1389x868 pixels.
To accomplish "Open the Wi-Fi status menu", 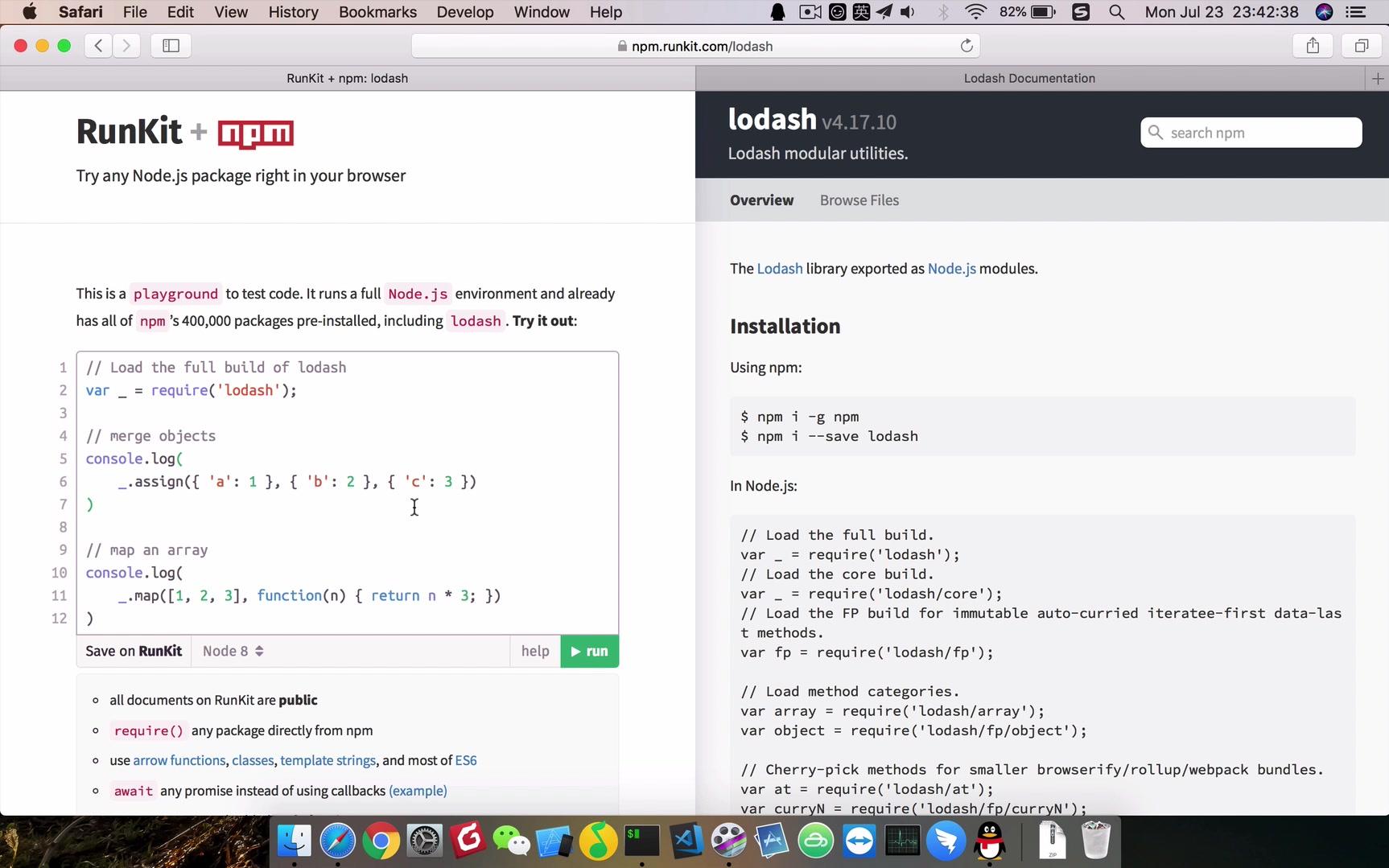I will (975, 12).
